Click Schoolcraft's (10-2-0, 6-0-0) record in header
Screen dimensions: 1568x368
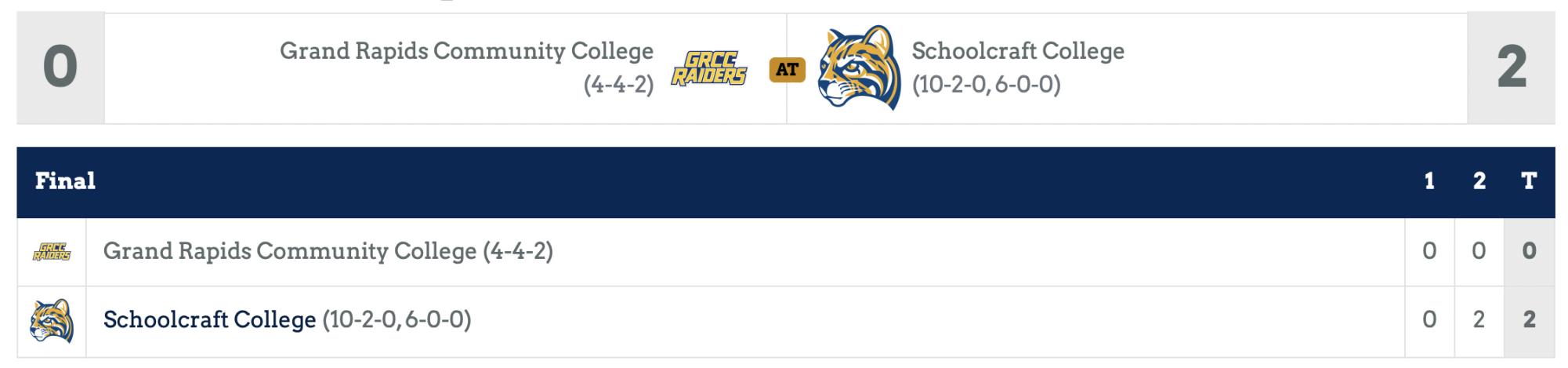987,85
